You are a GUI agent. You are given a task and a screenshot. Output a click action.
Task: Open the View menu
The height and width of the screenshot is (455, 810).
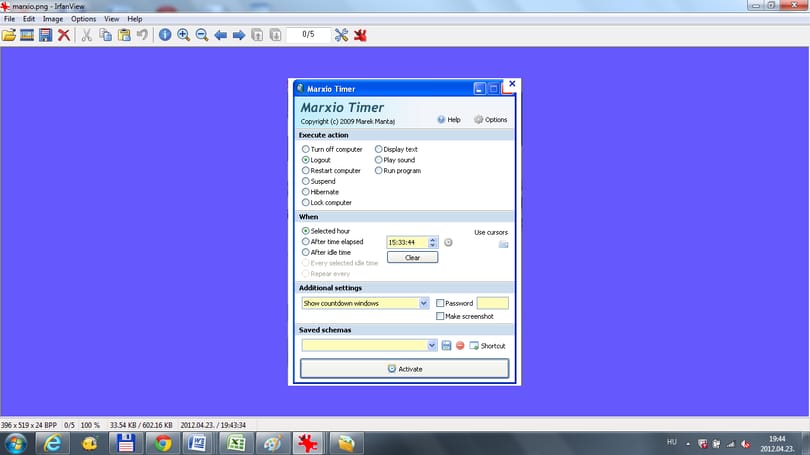pos(112,19)
